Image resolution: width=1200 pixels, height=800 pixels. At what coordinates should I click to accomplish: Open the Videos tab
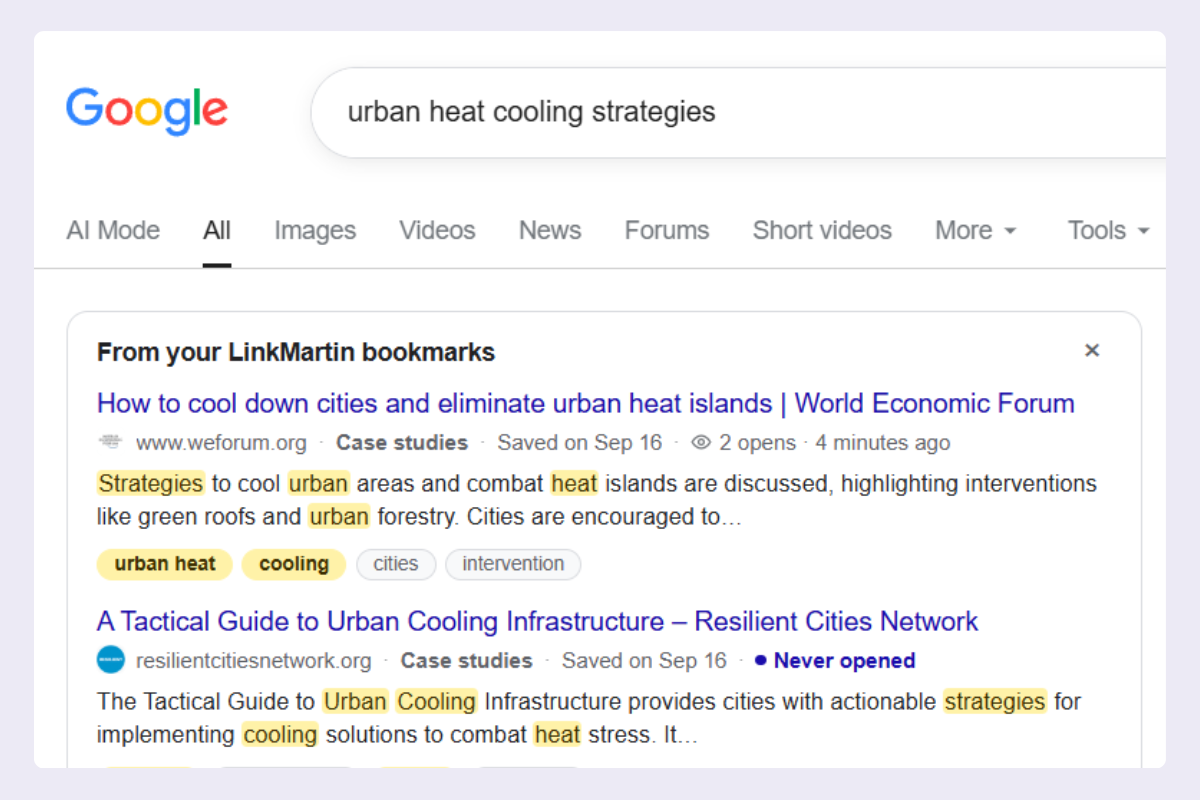coord(437,230)
